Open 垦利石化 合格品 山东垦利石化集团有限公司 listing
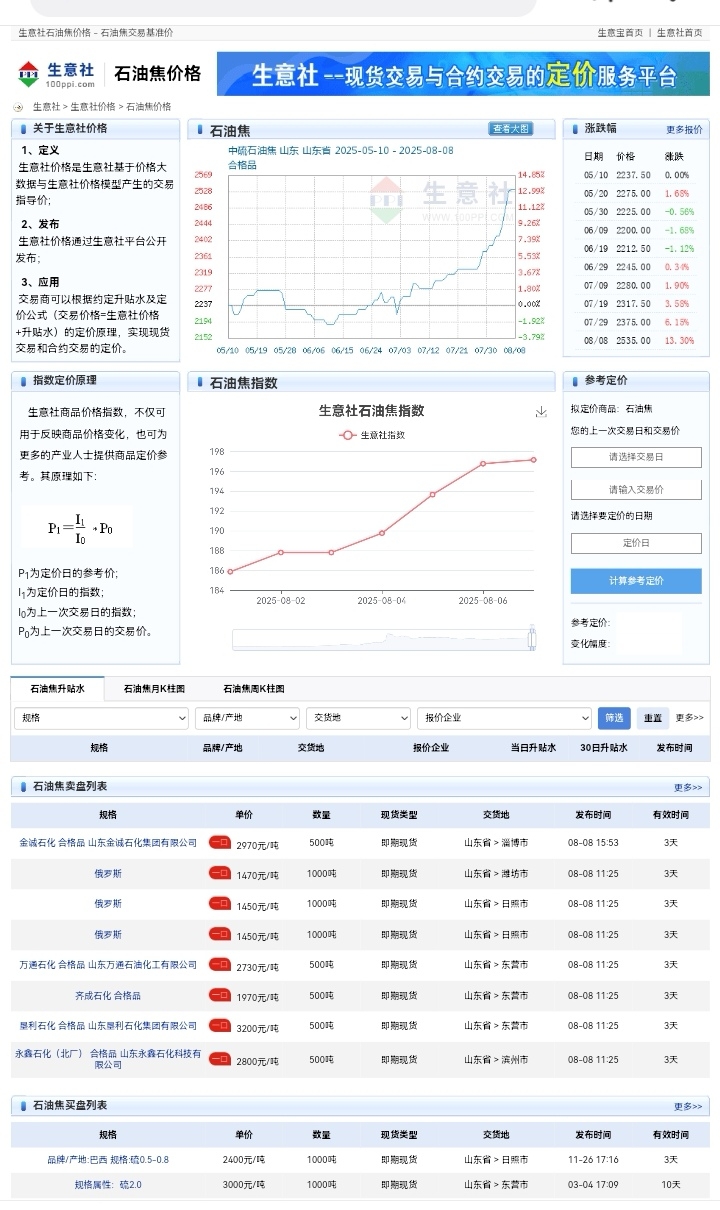The height and width of the screenshot is (1210, 720). pyautogui.click(x=108, y=1026)
